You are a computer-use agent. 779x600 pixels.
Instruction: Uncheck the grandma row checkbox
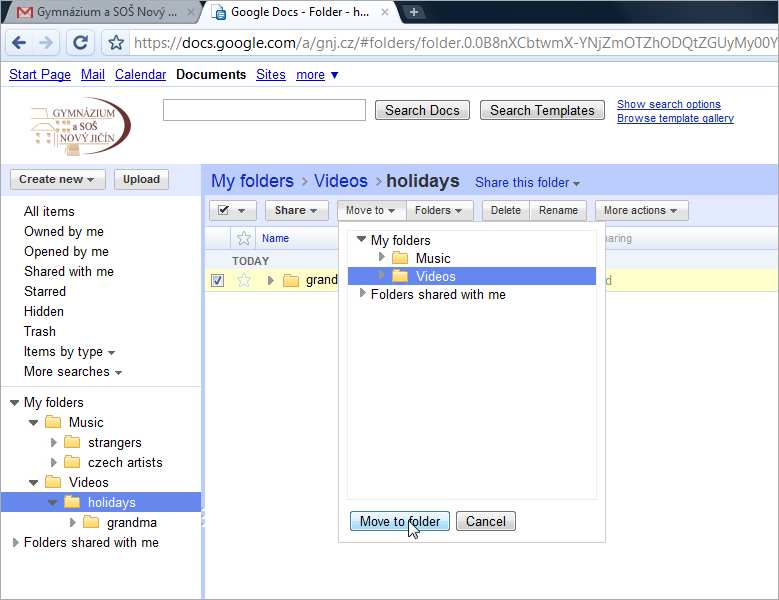(x=217, y=281)
